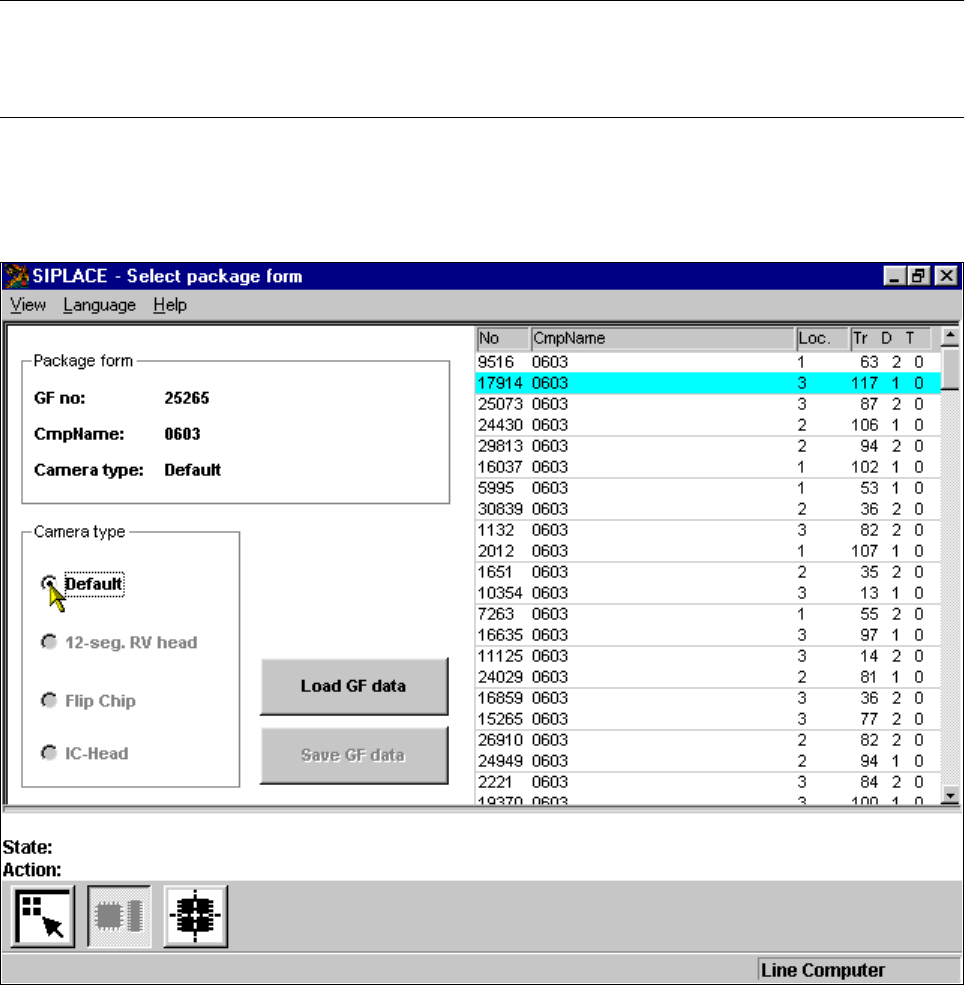Viewport: 965px width, 985px height.
Task: Click the grayed-out component chip icon
Action: (119, 916)
